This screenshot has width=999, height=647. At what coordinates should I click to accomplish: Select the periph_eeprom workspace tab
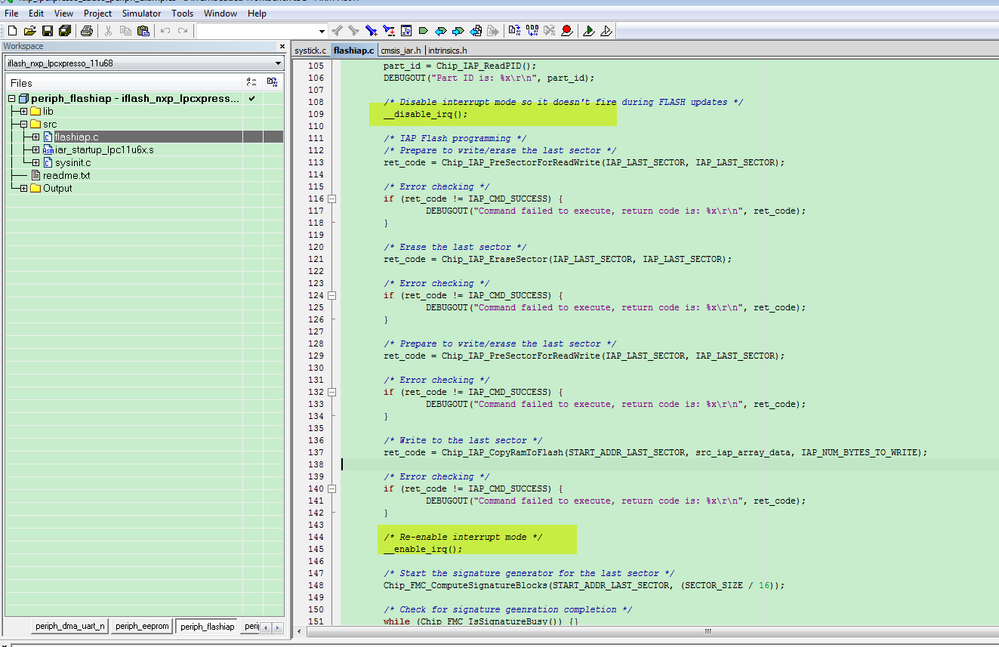(x=142, y=626)
